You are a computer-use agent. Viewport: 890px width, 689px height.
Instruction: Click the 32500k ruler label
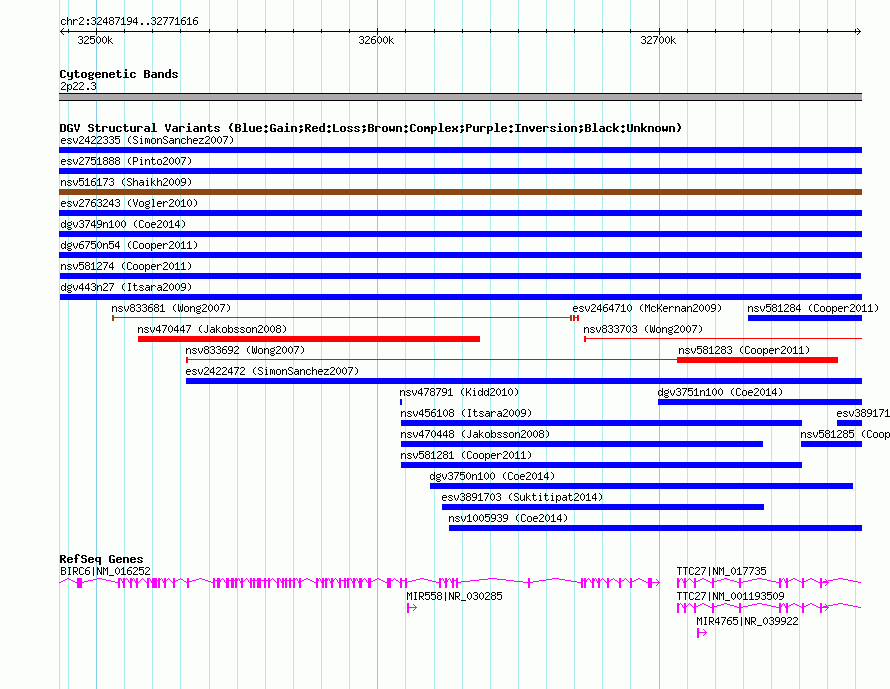(95, 40)
